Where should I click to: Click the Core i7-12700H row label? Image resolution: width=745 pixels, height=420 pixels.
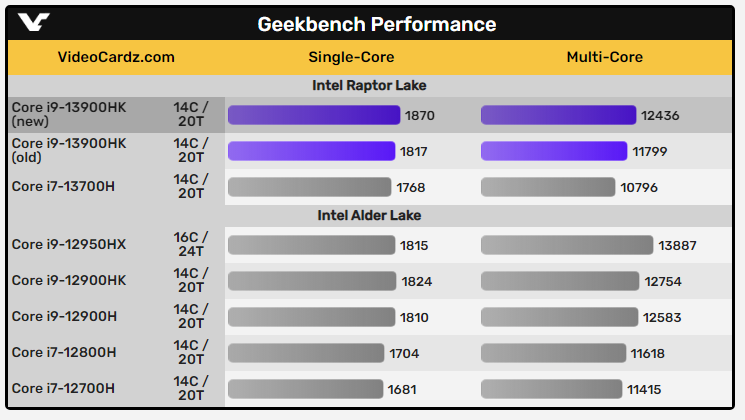[62, 388]
